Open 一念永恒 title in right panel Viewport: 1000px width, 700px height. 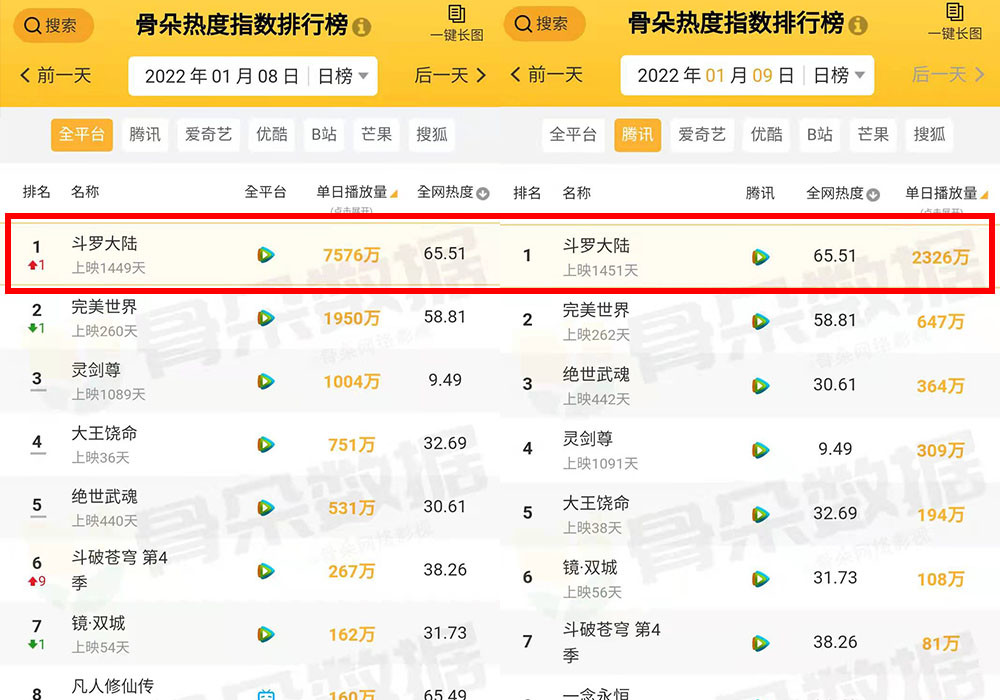(596, 694)
